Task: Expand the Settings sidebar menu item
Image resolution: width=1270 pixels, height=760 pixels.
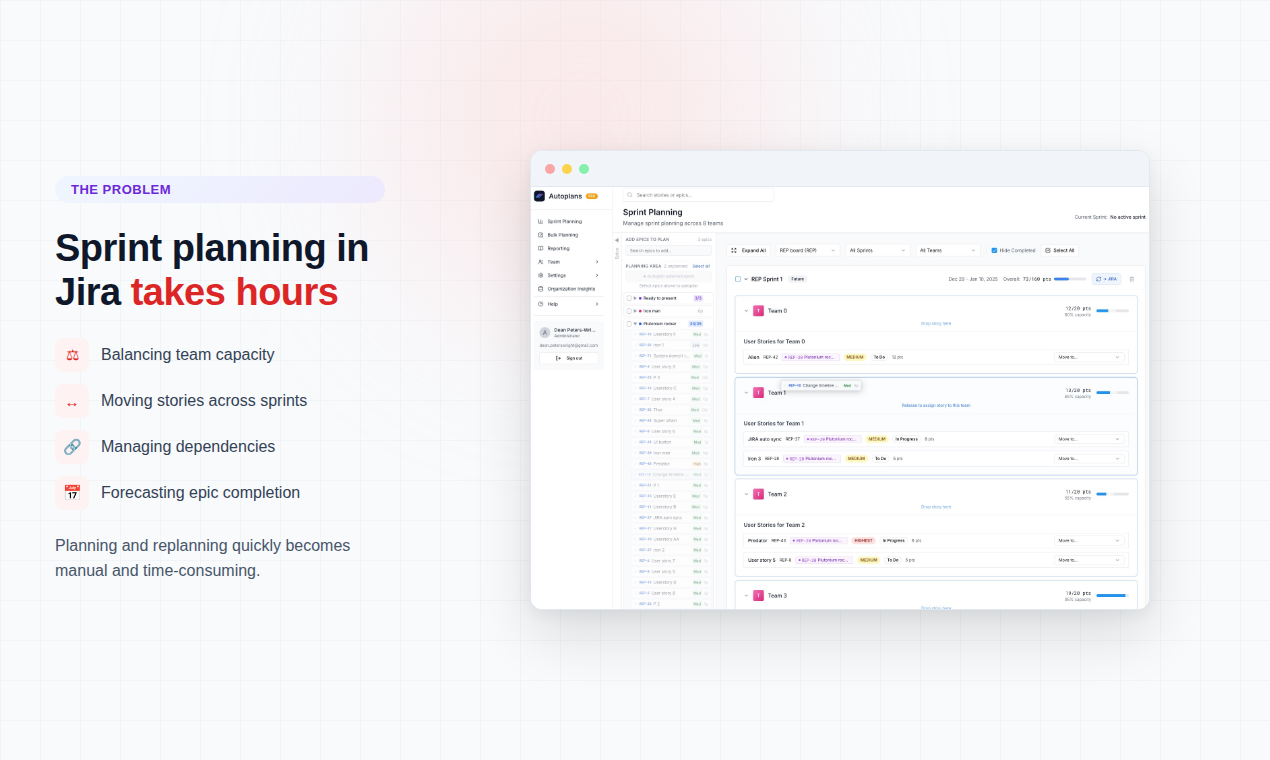Action: [x=570, y=275]
